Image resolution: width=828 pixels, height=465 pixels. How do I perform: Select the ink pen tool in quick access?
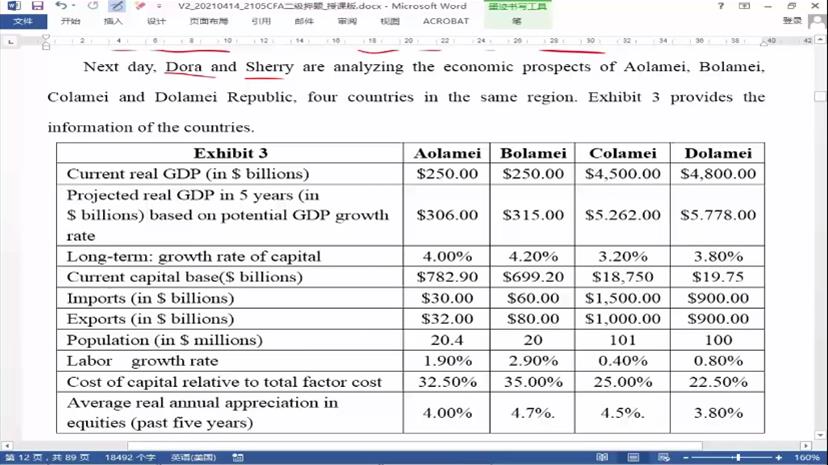[117, 6]
